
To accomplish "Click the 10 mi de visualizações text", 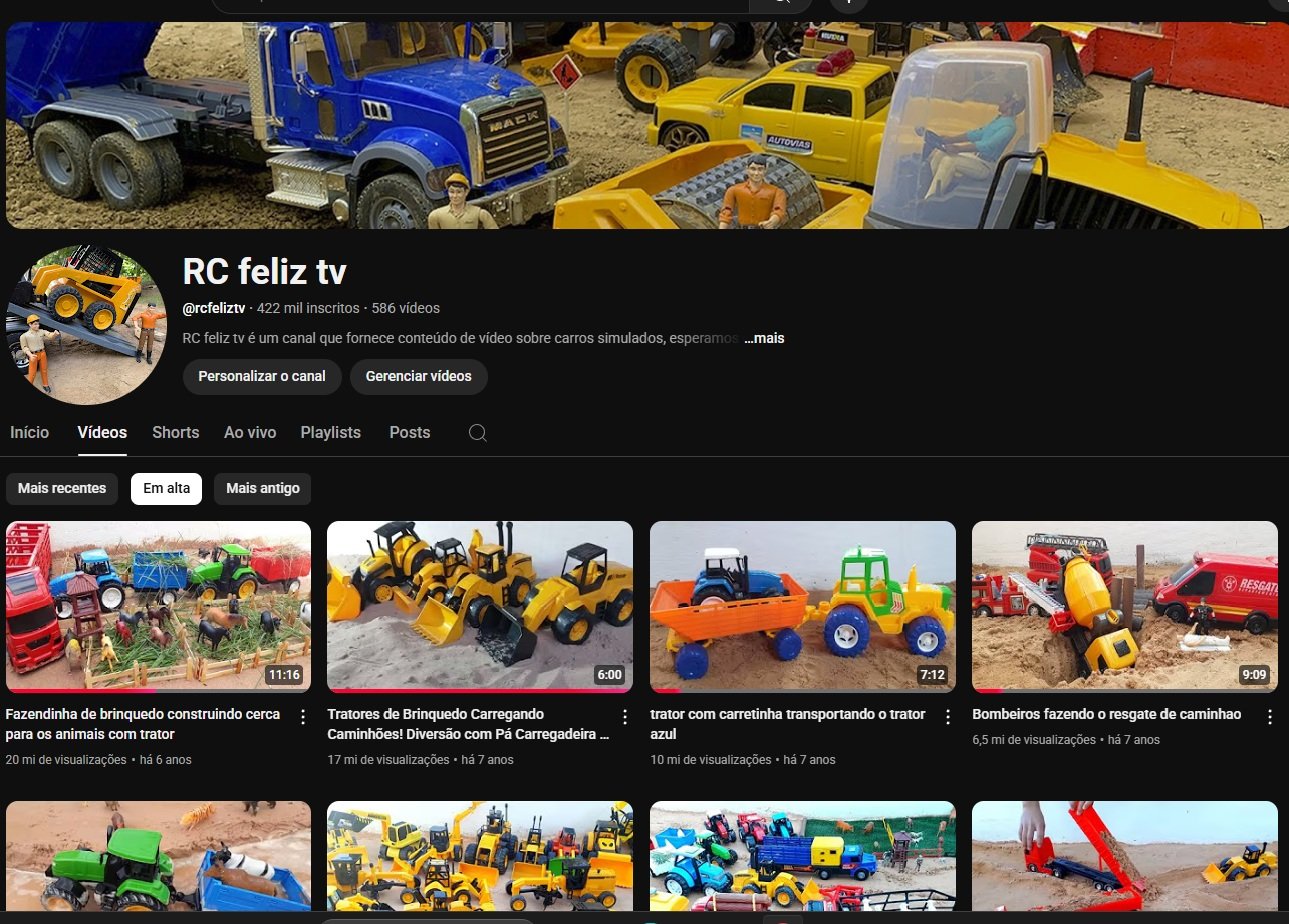I will click(711, 760).
